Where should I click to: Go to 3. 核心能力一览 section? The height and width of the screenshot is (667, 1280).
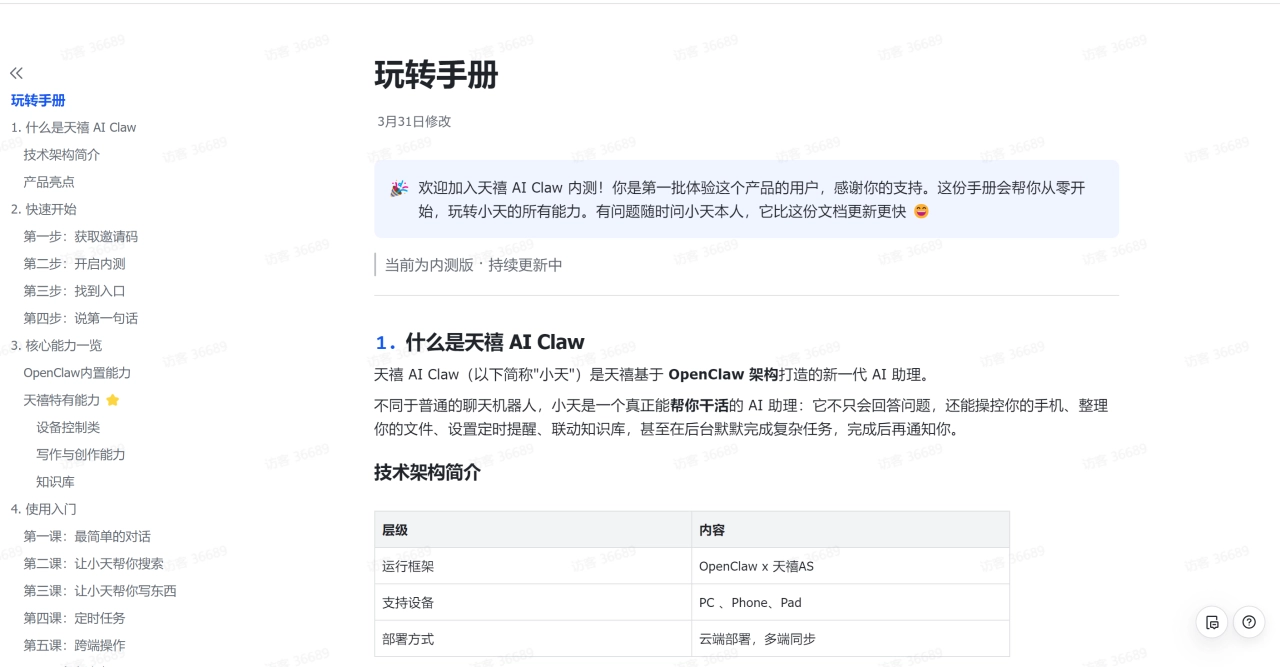56,345
